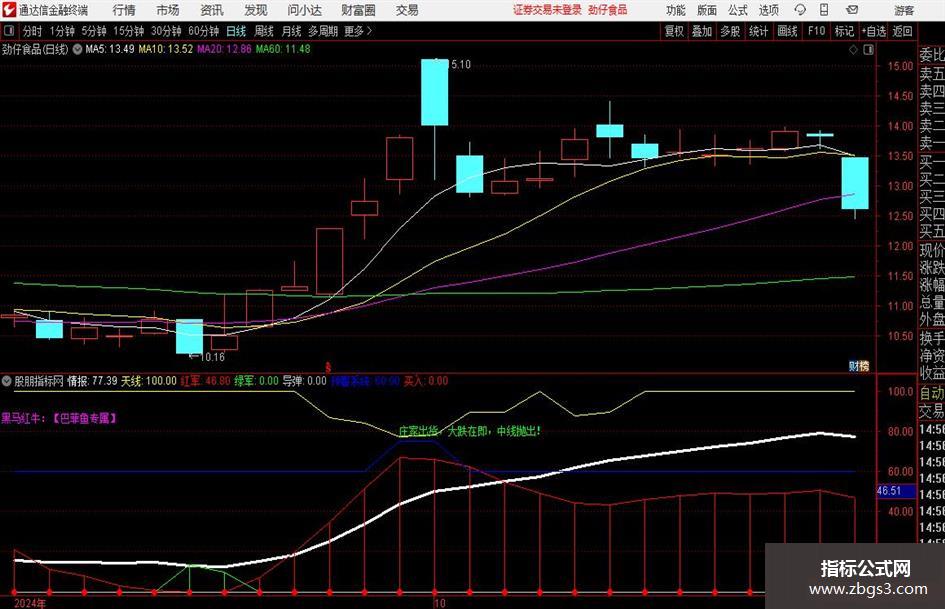The width and height of the screenshot is (945, 609).
Task: Click the diamond icon above chart
Action: (853, 50)
